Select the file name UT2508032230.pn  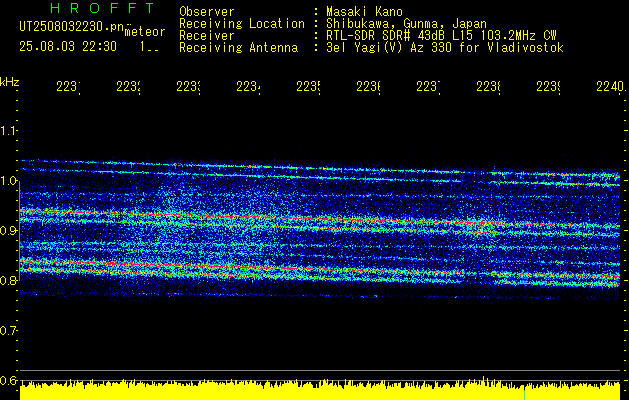[71, 26]
